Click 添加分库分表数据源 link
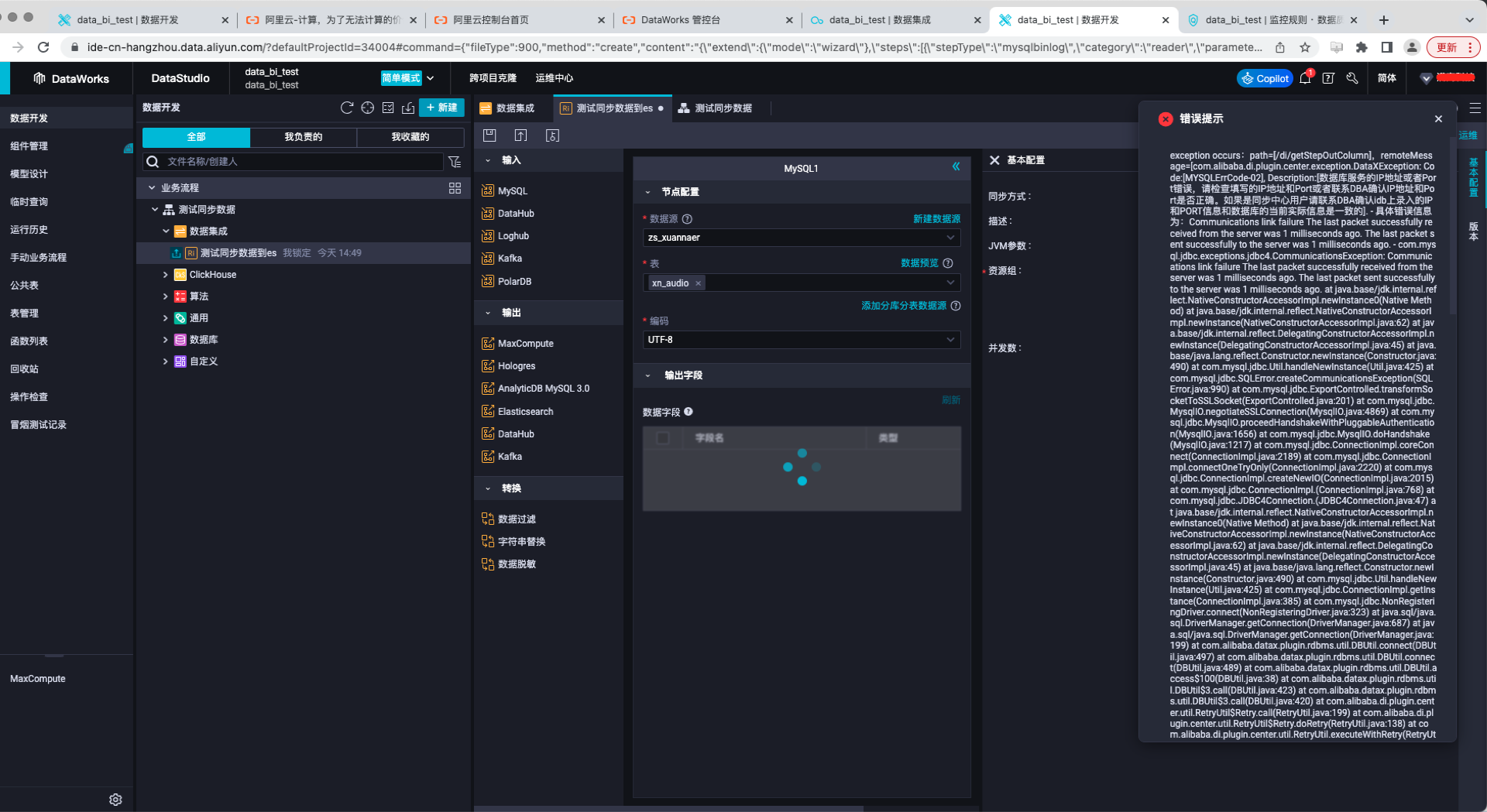1487x812 pixels. tap(904, 306)
